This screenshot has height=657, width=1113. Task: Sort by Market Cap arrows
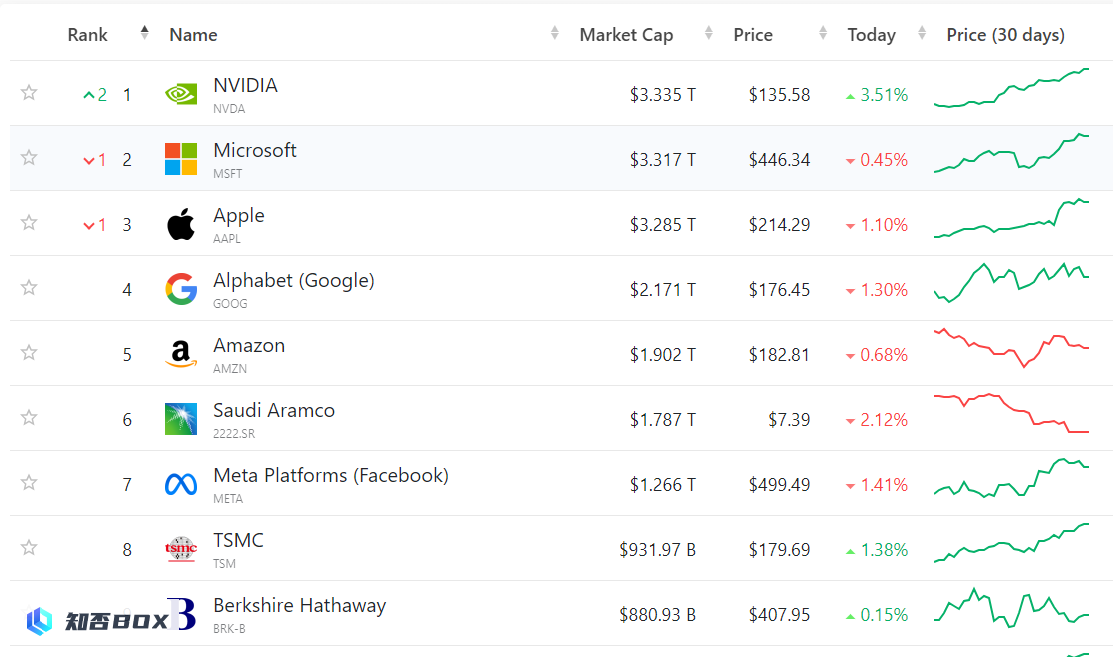coord(708,33)
